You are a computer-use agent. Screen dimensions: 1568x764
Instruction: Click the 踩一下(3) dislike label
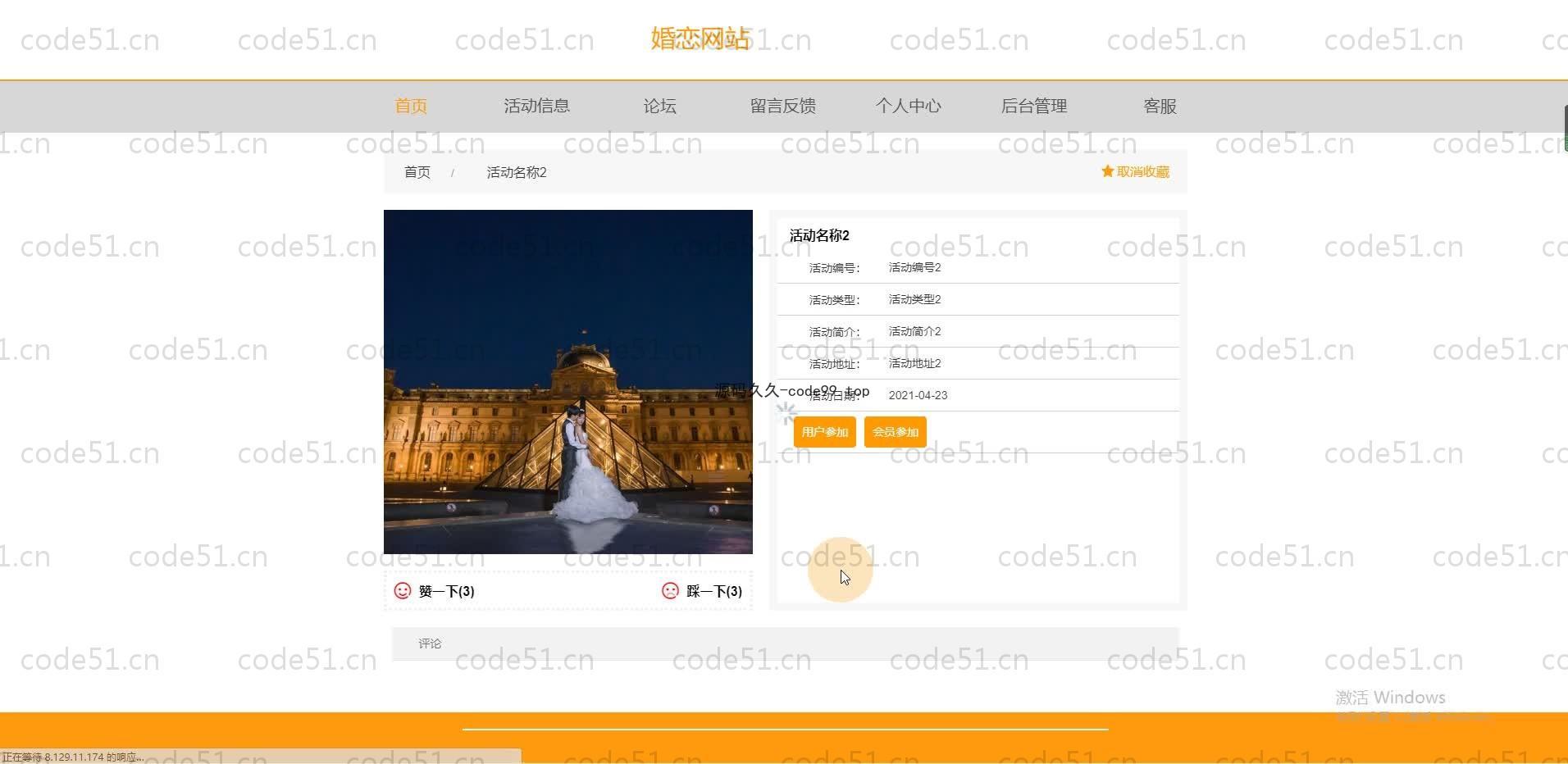[714, 591]
